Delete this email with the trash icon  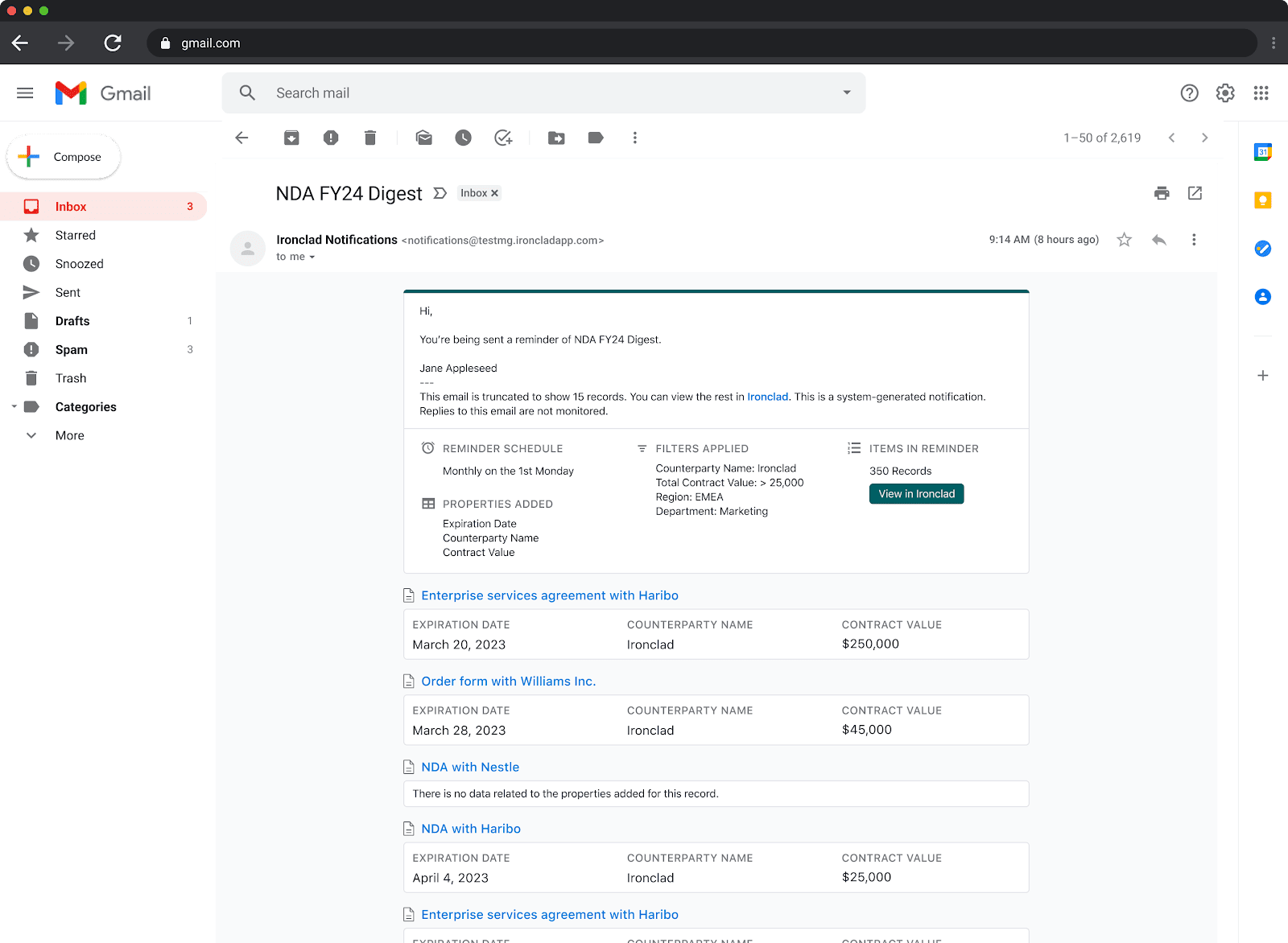click(370, 138)
